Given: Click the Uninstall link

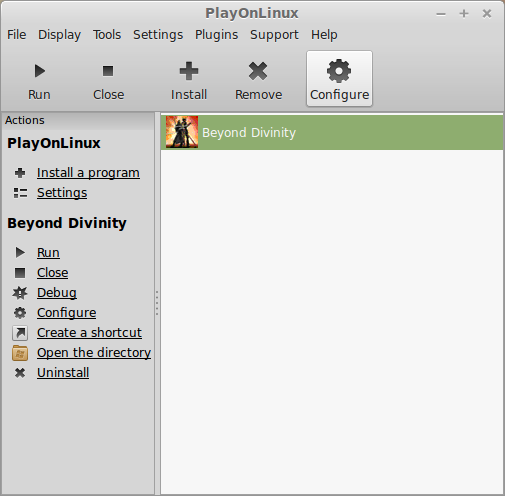Looking at the screenshot, I should [63, 373].
